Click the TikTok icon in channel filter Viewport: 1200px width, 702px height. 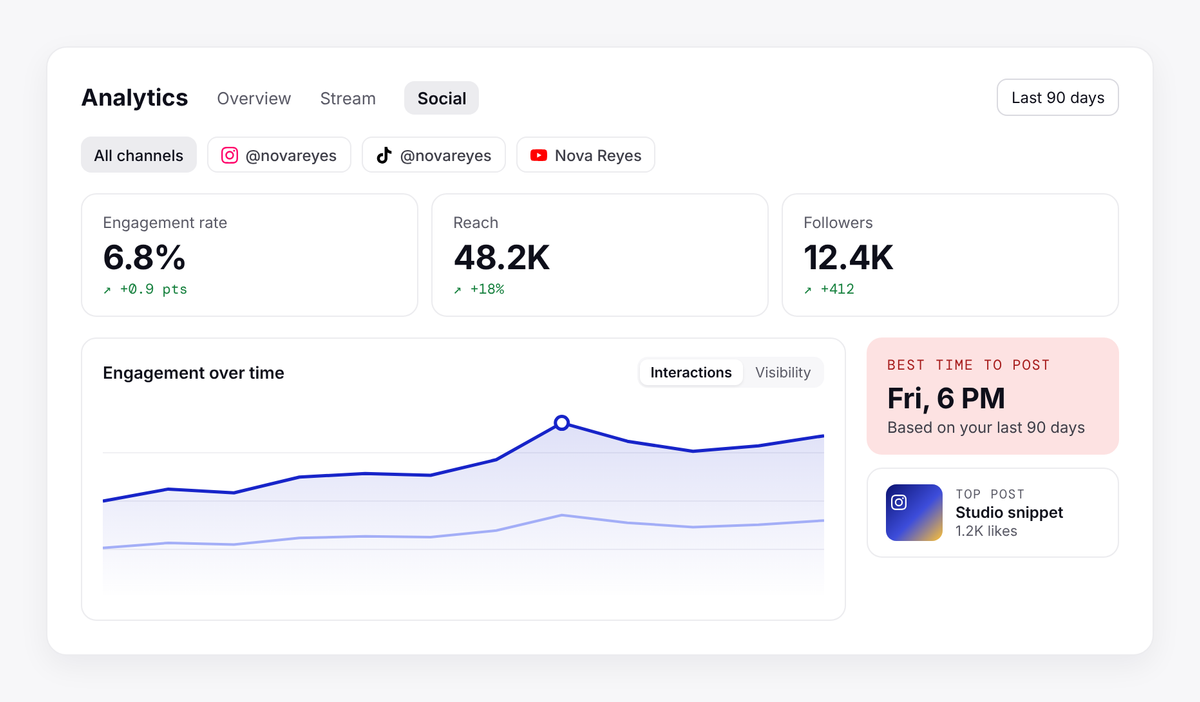click(x=384, y=155)
